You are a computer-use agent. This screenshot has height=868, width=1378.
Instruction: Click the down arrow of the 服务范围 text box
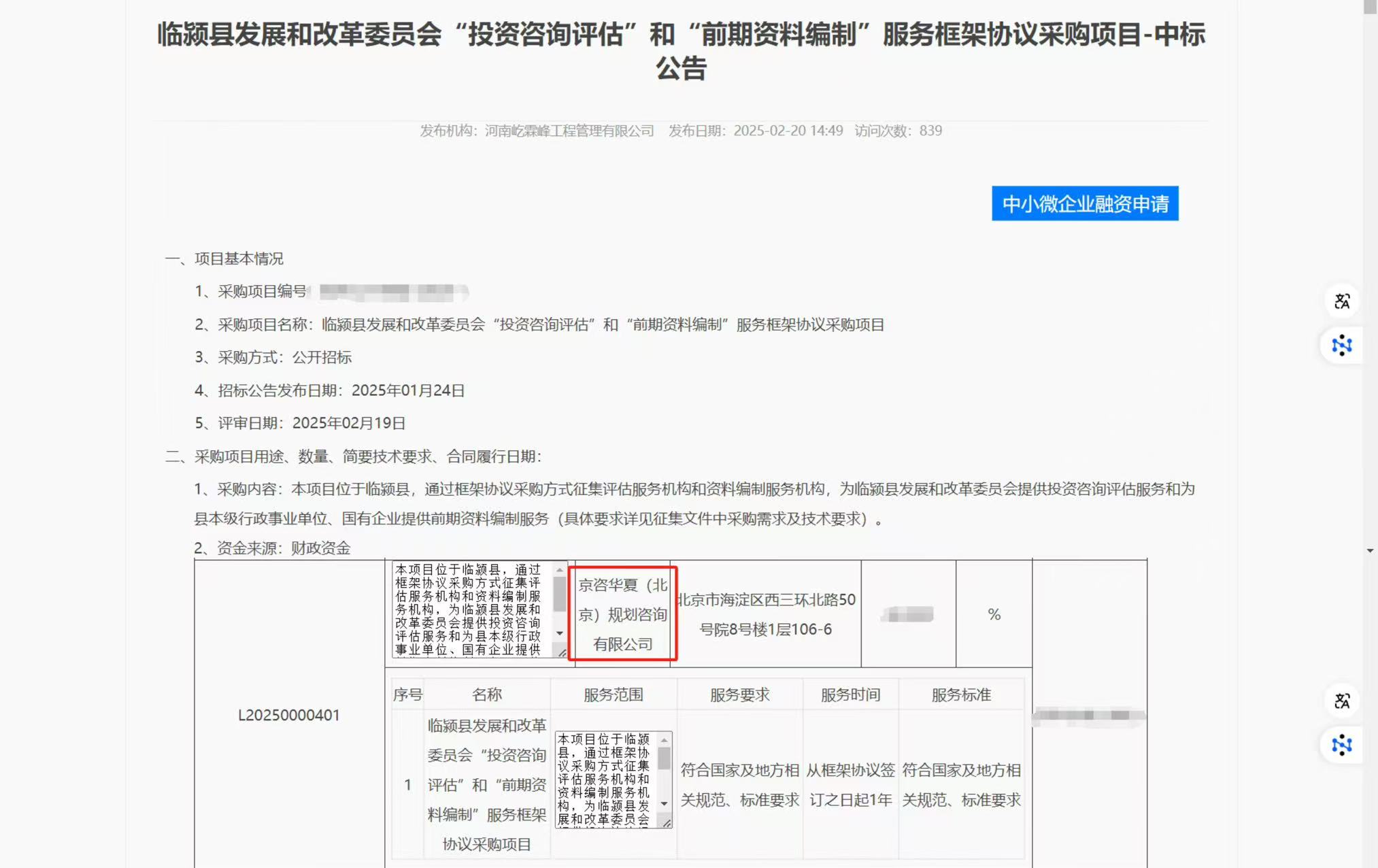(665, 803)
